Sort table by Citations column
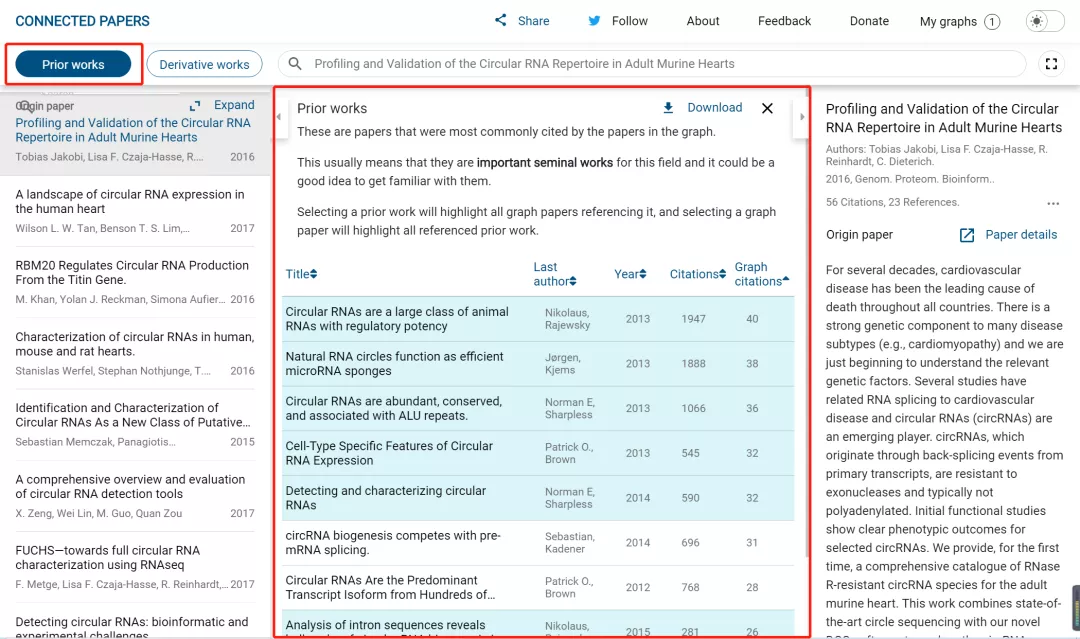The height and width of the screenshot is (639, 1080). tap(697, 274)
